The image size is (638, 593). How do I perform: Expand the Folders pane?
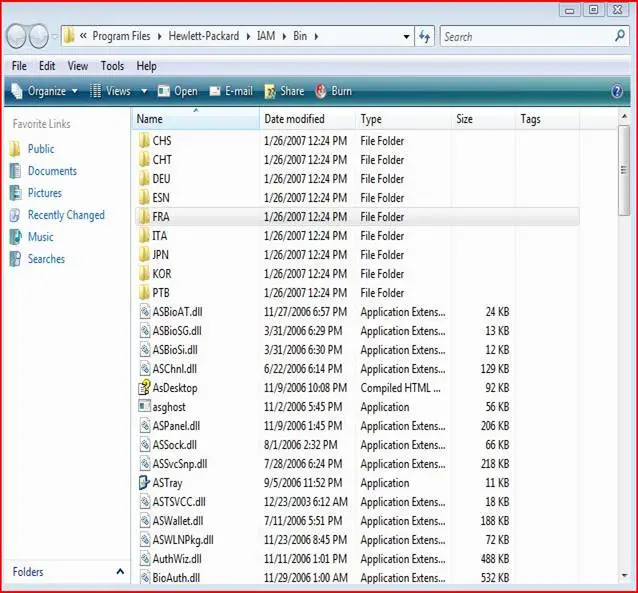[121, 572]
